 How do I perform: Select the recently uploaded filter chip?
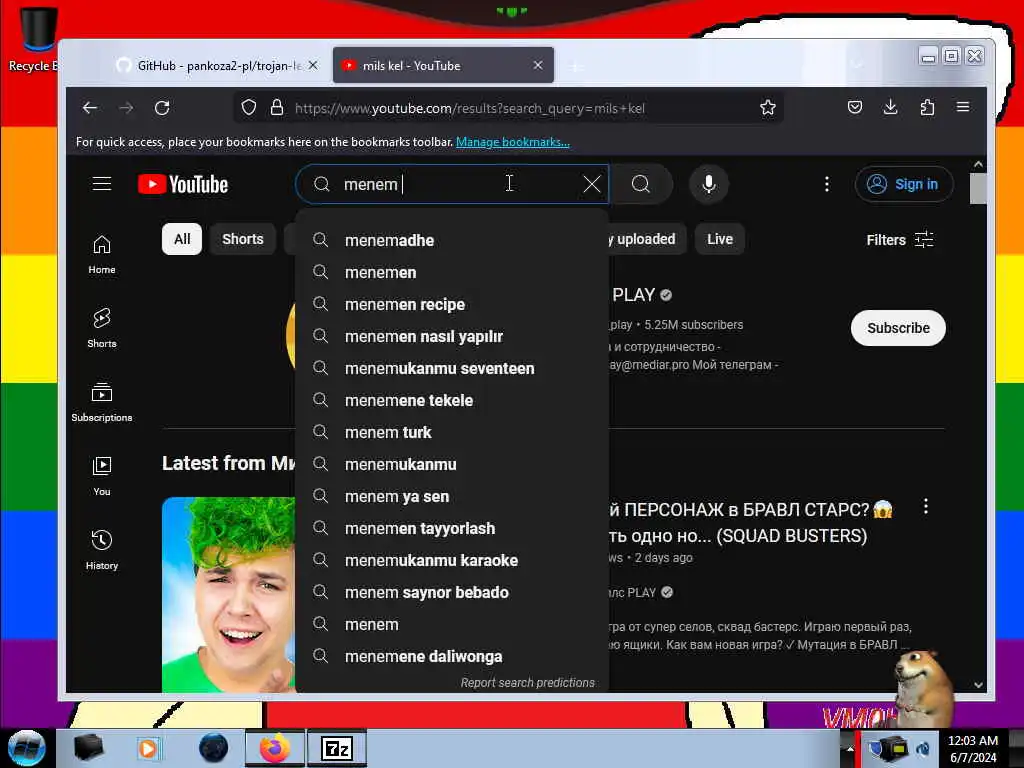coord(648,239)
